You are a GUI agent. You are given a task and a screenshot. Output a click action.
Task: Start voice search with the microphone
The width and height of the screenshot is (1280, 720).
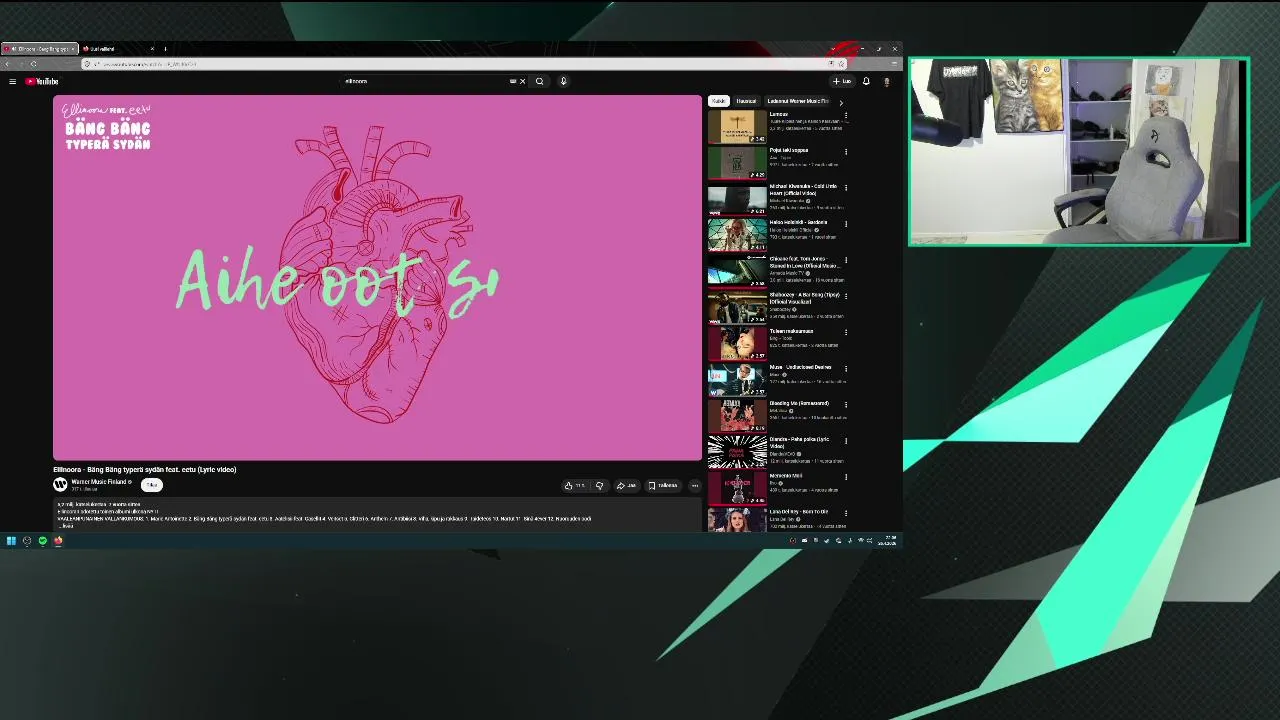click(x=563, y=81)
